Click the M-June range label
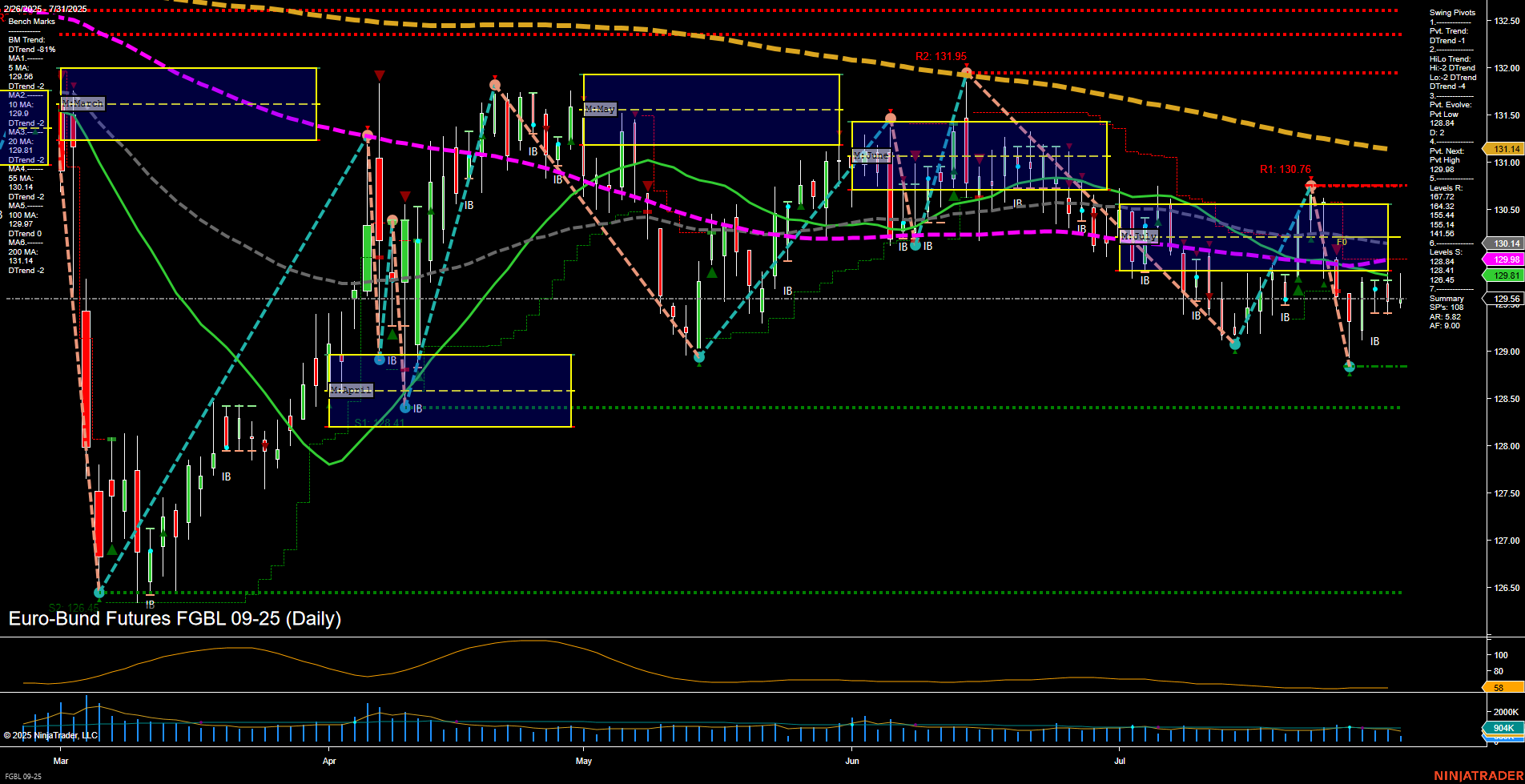The image size is (1525, 784). click(871, 155)
